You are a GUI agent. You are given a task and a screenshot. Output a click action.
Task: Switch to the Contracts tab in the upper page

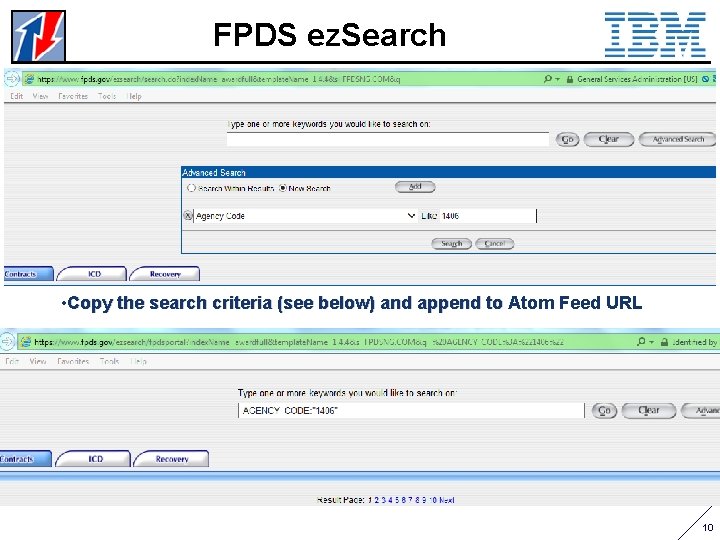[x=28, y=274]
